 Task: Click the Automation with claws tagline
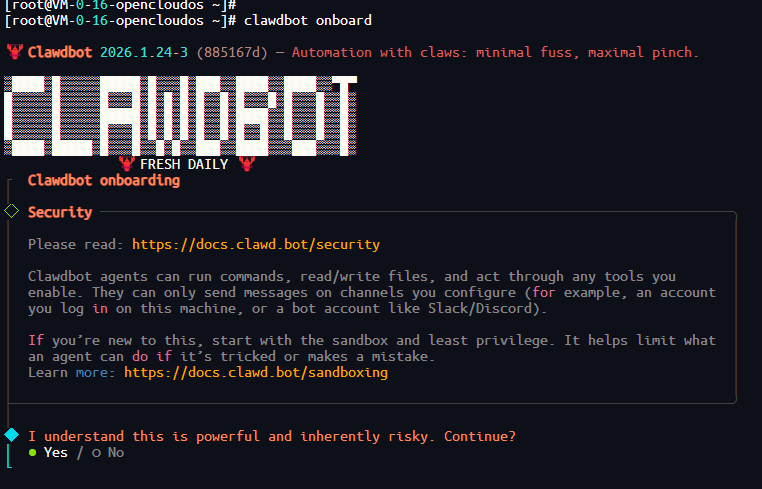(495, 52)
